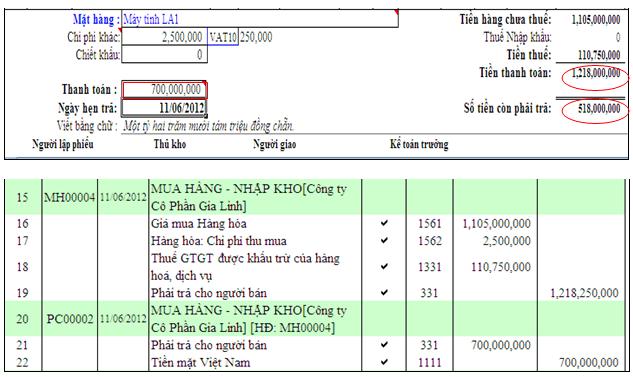
Task: Select the Mặt hàng field 'Máy tính LA1'
Action: point(260,19)
